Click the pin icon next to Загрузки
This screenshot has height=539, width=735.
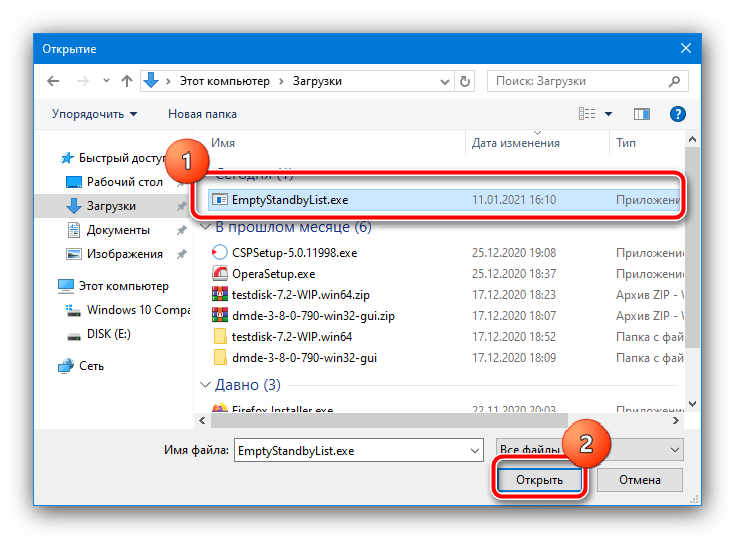[x=181, y=206]
